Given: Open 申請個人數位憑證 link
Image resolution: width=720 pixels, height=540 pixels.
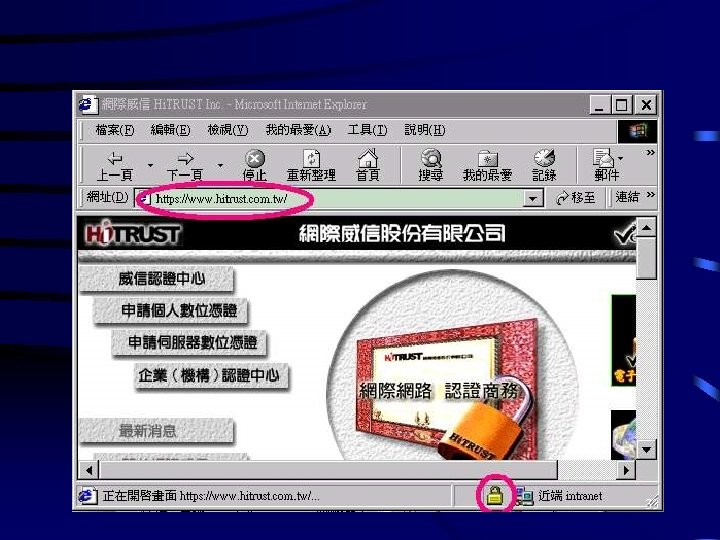Looking at the screenshot, I should point(171,311).
